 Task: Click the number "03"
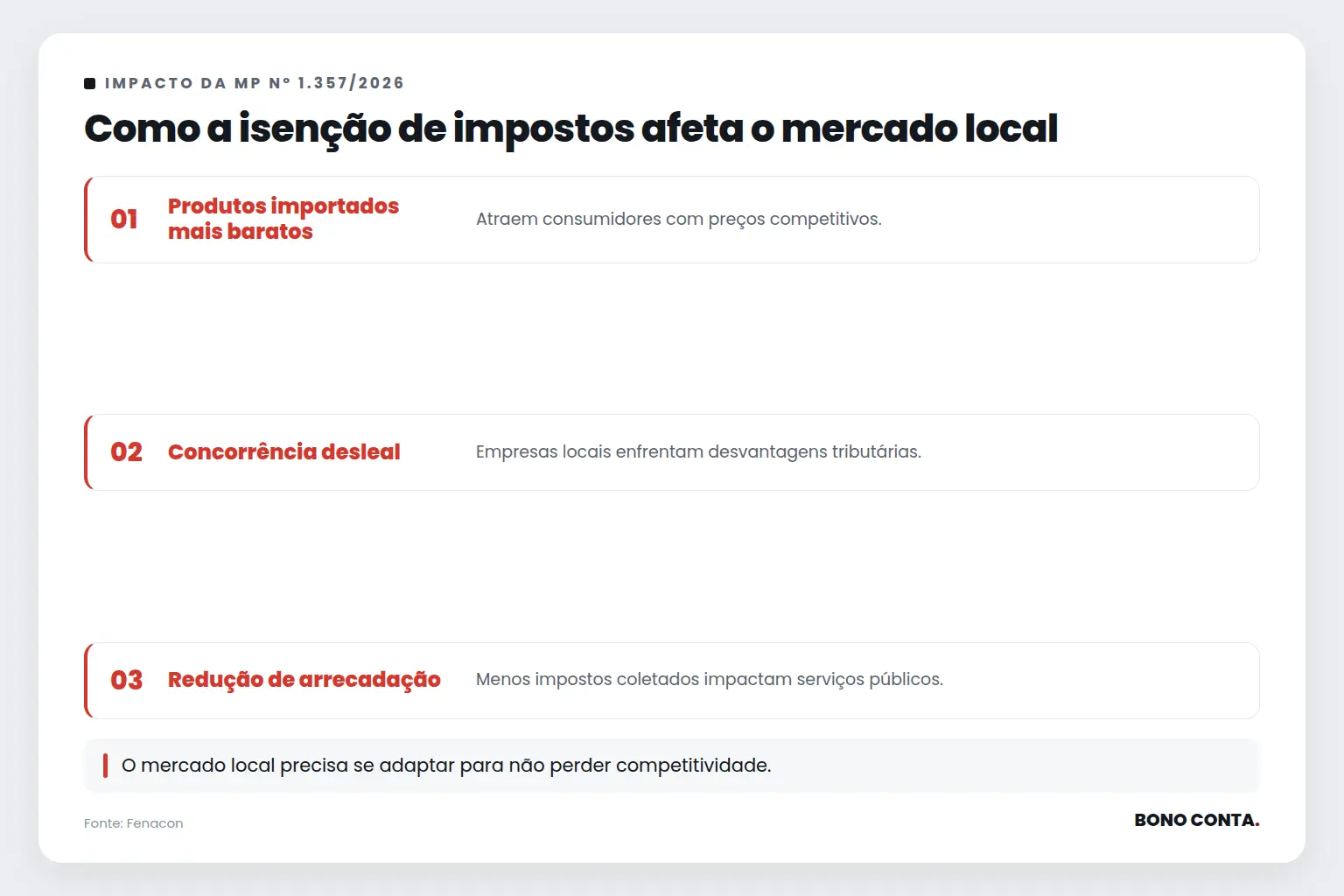pyautogui.click(x=126, y=680)
